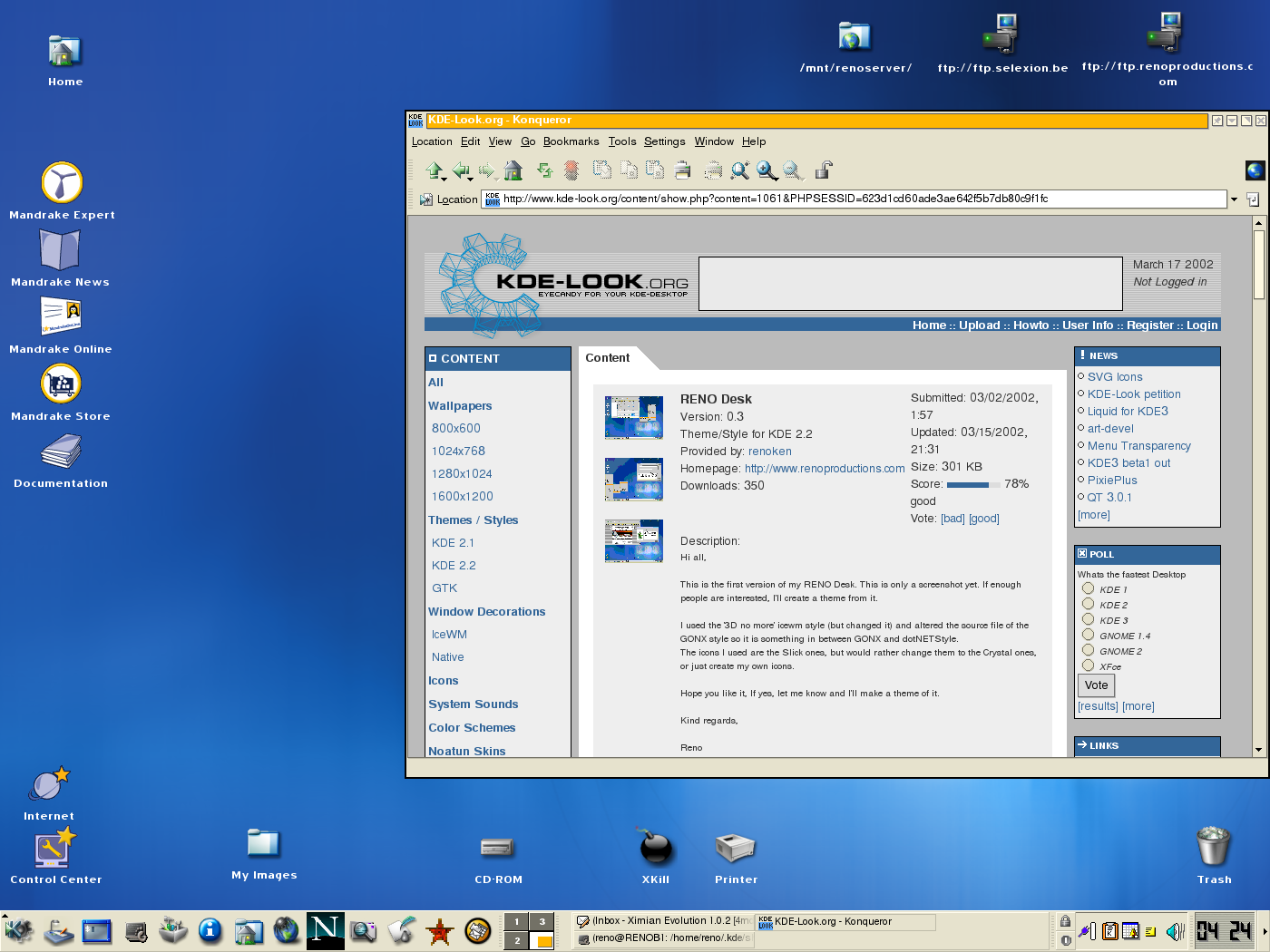1270x952 pixels.
Task: Select the KDE 3 poll radio button
Action: [x=1088, y=619]
